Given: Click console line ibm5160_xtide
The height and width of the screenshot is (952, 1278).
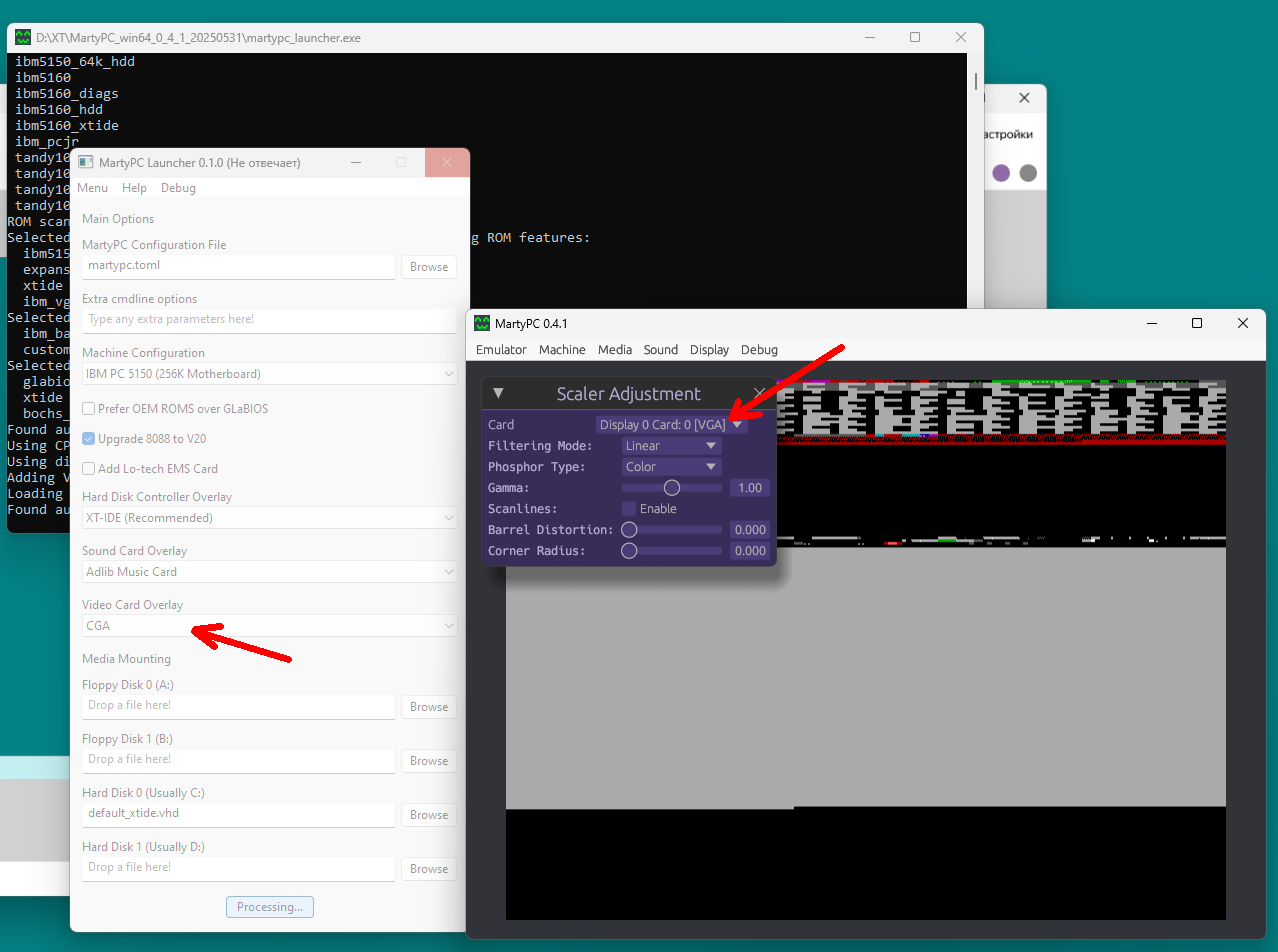Looking at the screenshot, I should [x=67, y=125].
